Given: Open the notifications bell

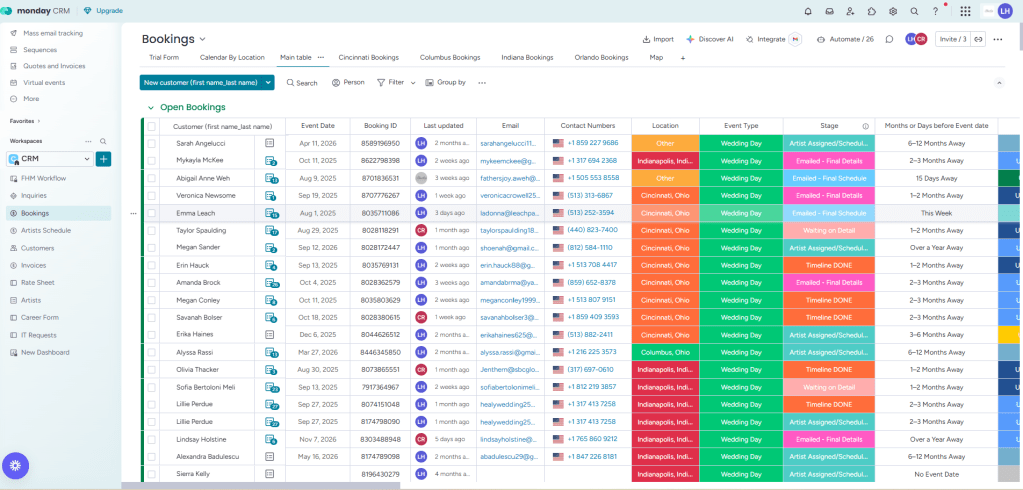Looking at the screenshot, I should pyautogui.click(x=808, y=11).
